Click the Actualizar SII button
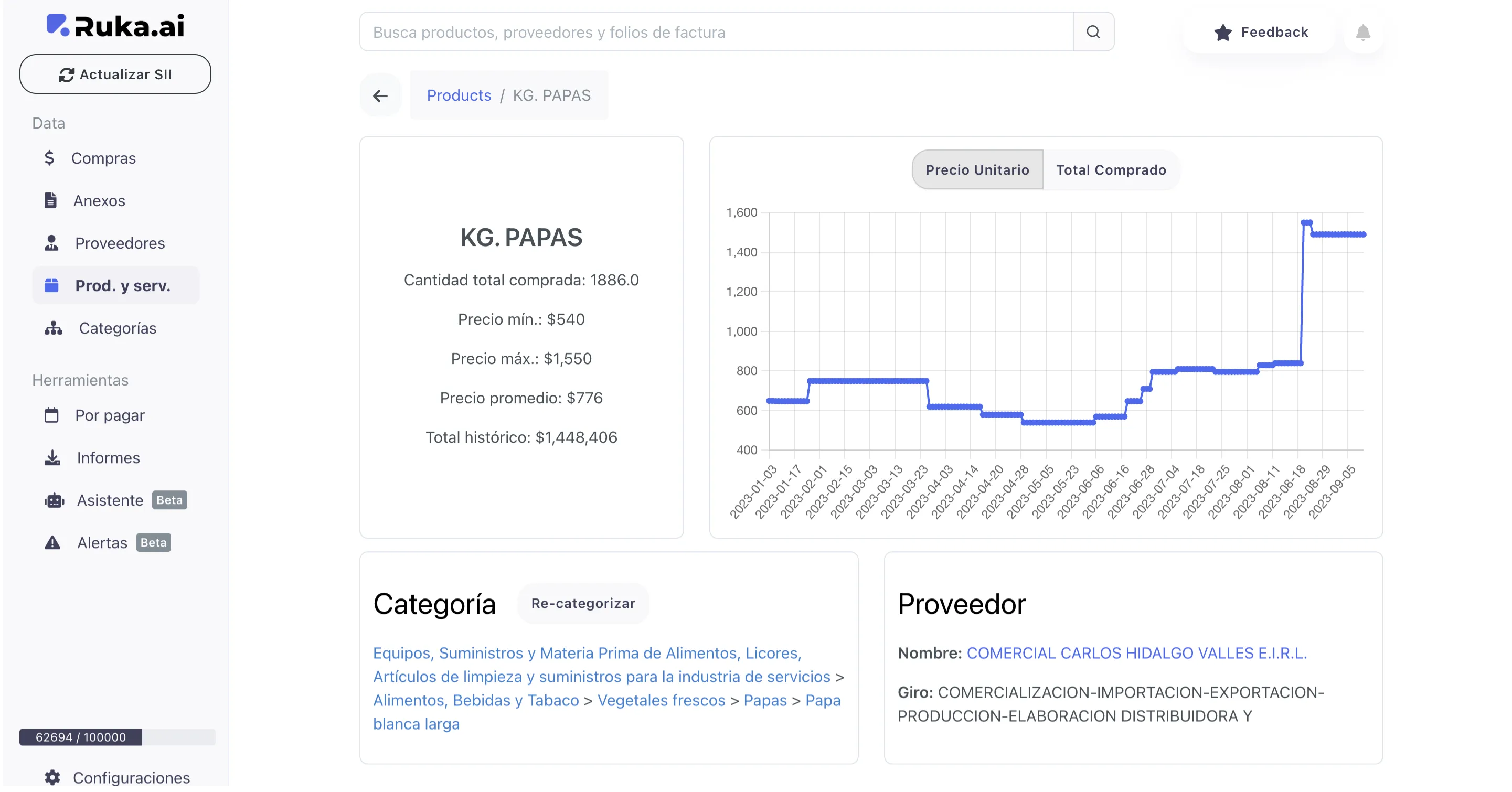This screenshot has width=1512, height=792. coord(115,74)
